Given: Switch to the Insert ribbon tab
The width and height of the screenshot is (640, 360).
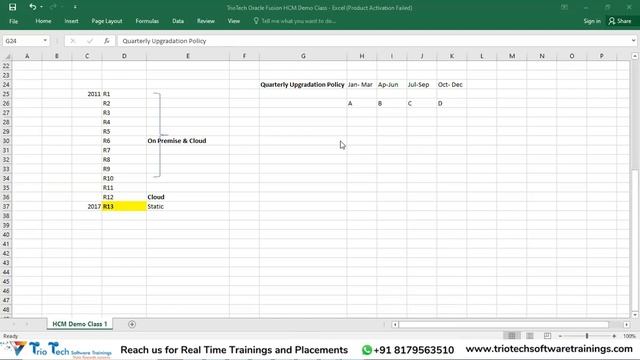Looking at the screenshot, I should (x=71, y=21).
